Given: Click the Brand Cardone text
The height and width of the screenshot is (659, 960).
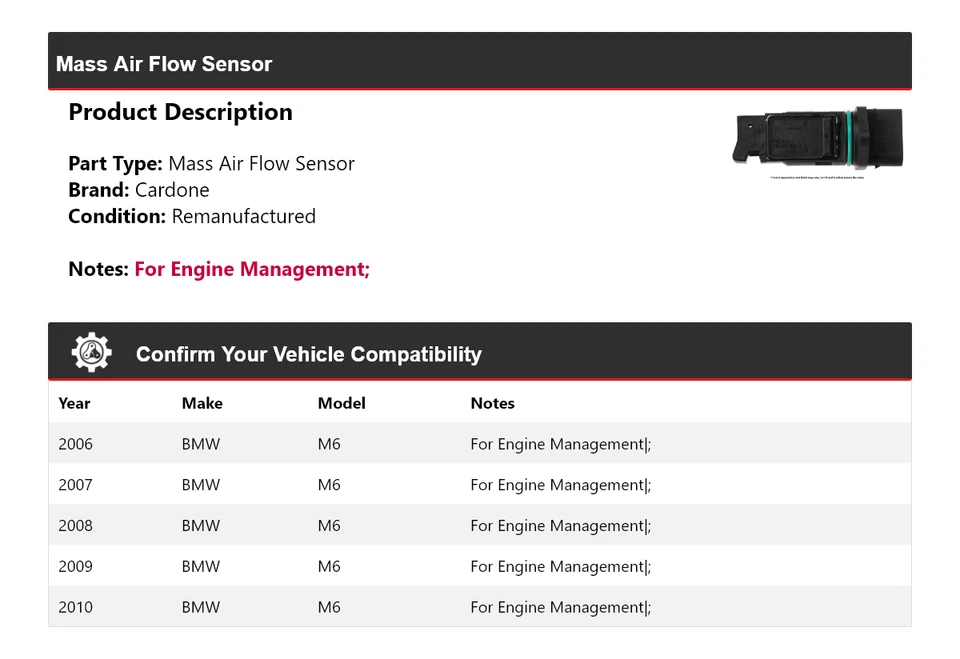Looking at the screenshot, I should click(x=139, y=190).
